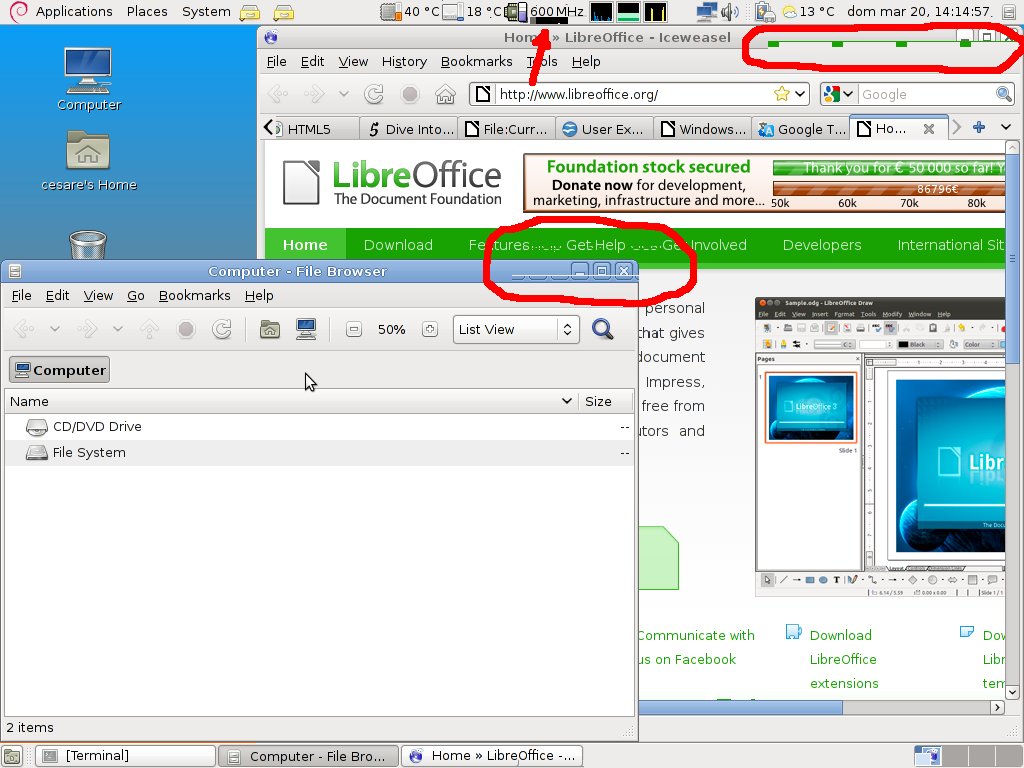Click Iceweasel Home toolbar icon
The height and width of the screenshot is (768, 1024).
click(445, 94)
